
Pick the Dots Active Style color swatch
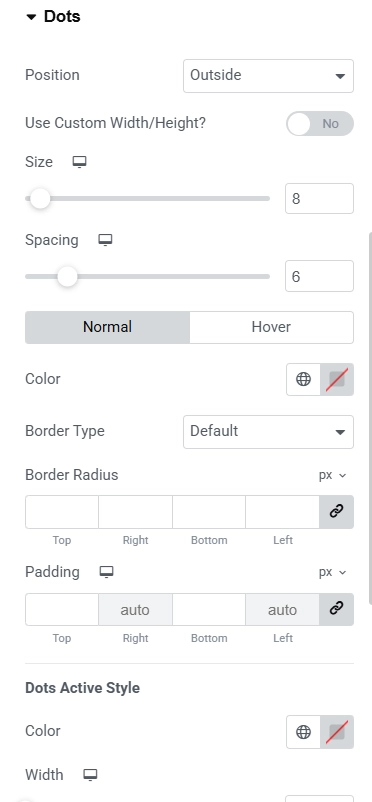point(337,732)
